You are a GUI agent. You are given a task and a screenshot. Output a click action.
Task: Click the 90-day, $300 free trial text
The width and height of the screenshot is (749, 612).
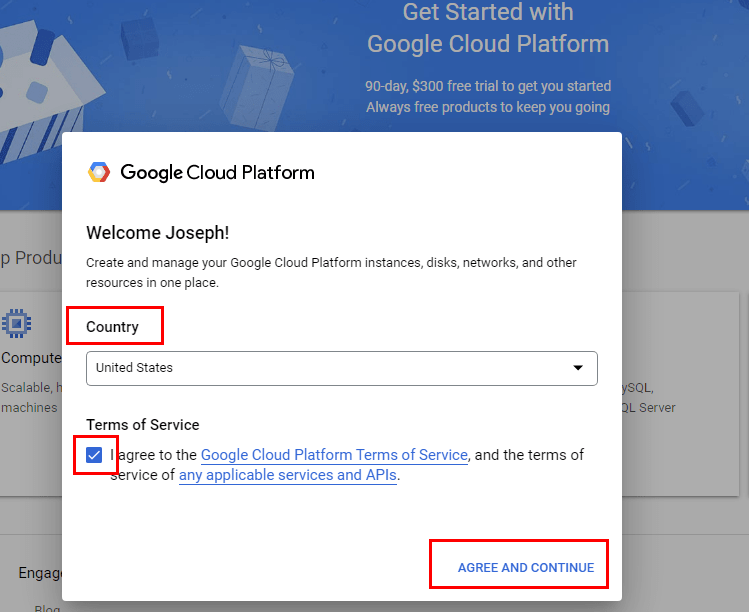tap(488, 86)
